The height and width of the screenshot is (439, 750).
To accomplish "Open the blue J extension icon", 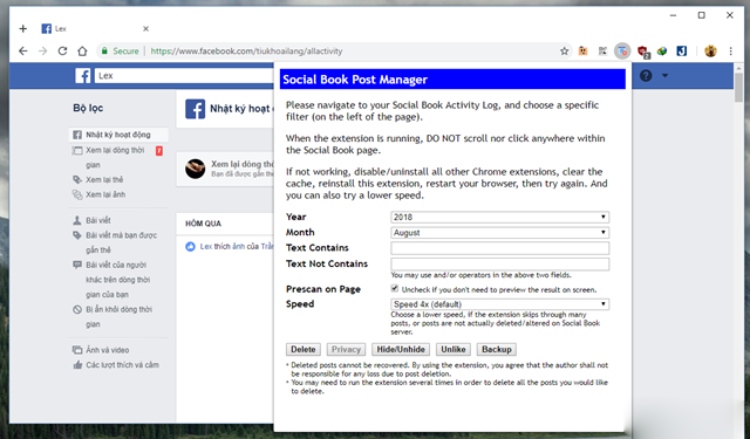I will 682,51.
